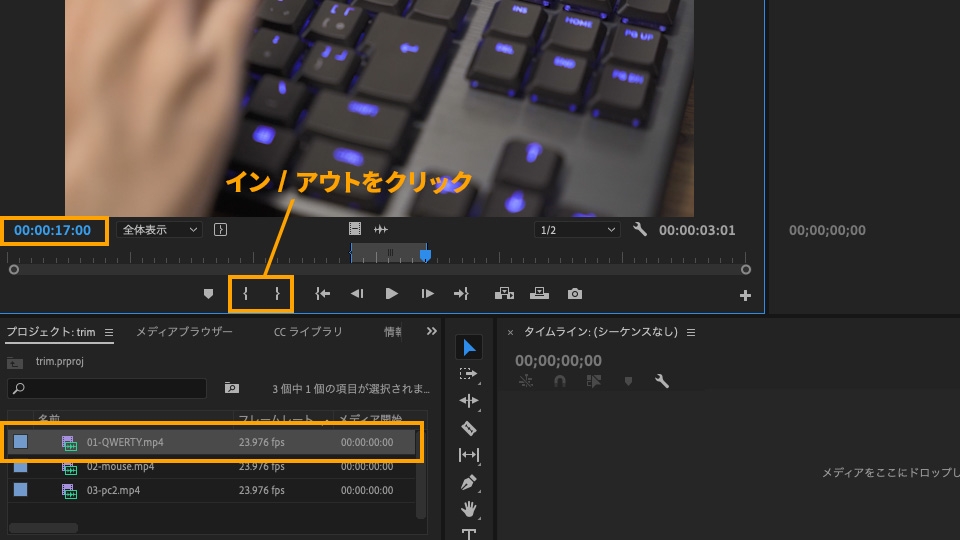This screenshot has height=540, width=960.
Task: Select the Hand tool
Action: (469, 509)
